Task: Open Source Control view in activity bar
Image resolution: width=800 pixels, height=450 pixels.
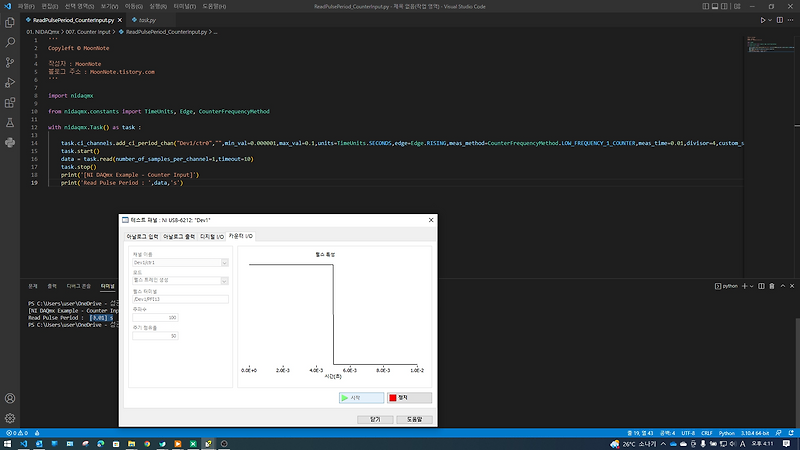Action: [10, 62]
